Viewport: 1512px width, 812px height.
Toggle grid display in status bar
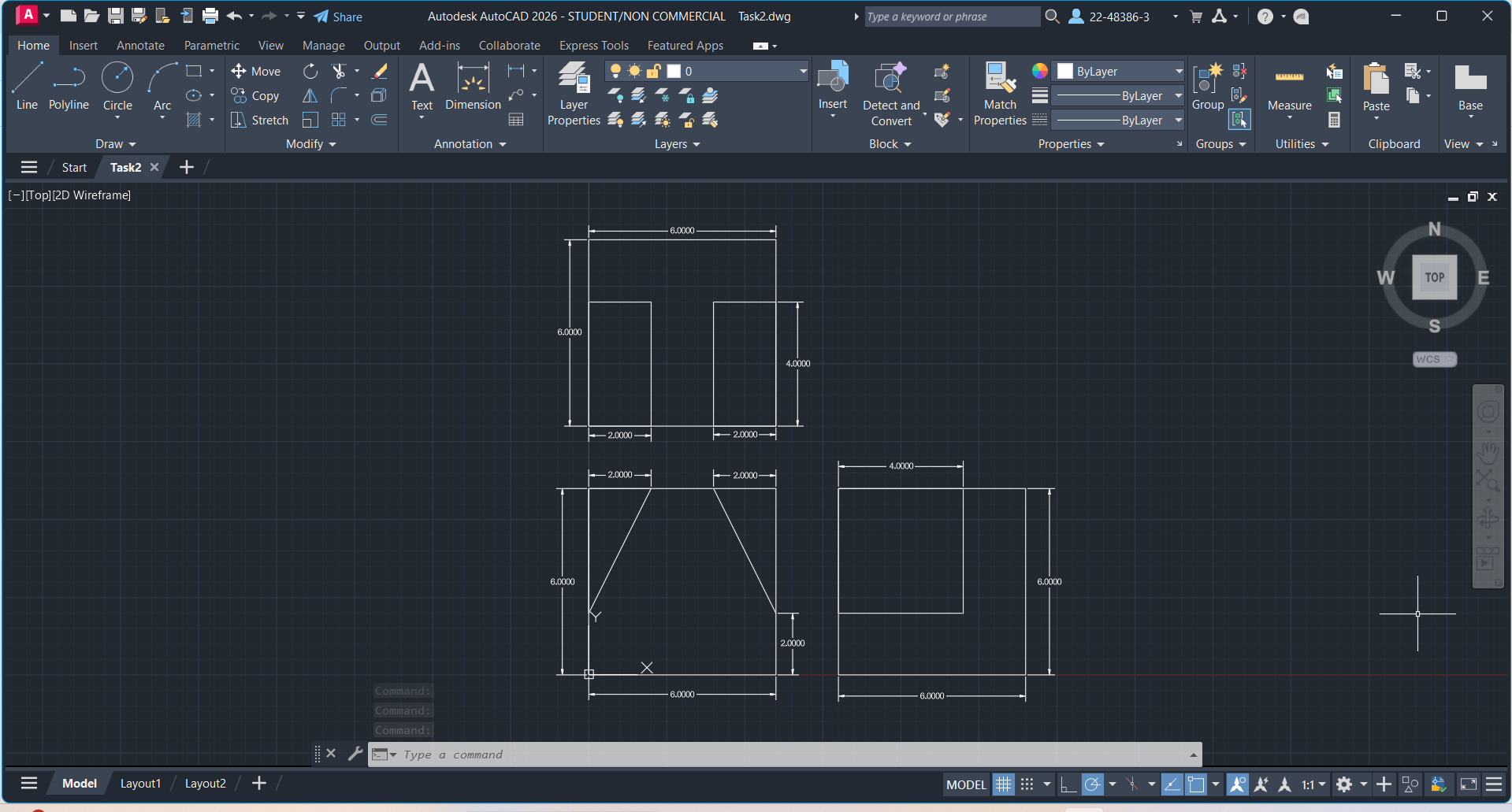[1003, 784]
